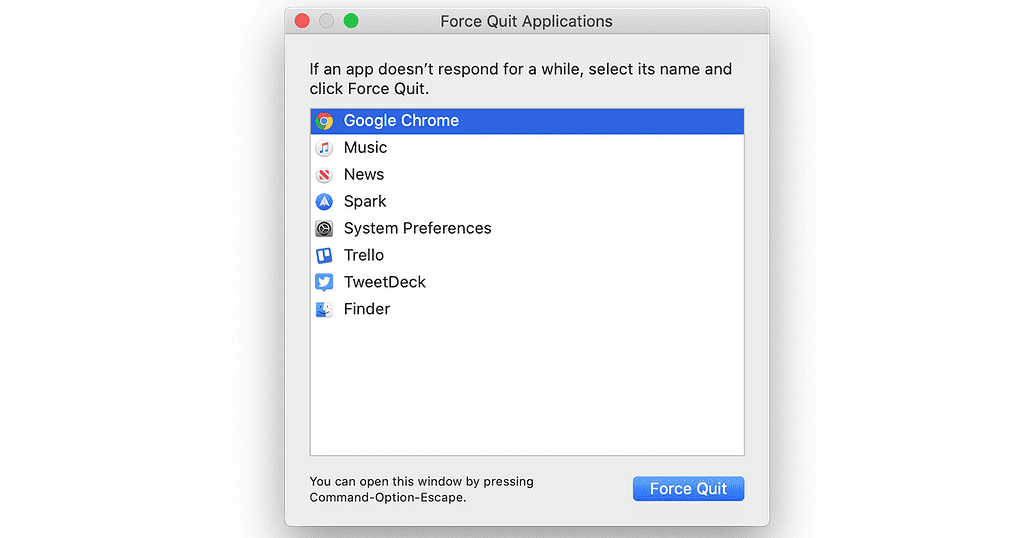Select TweetDeck in the list
Image resolution: width=1022 pixels, height=538 pixels.
(384, 283)
